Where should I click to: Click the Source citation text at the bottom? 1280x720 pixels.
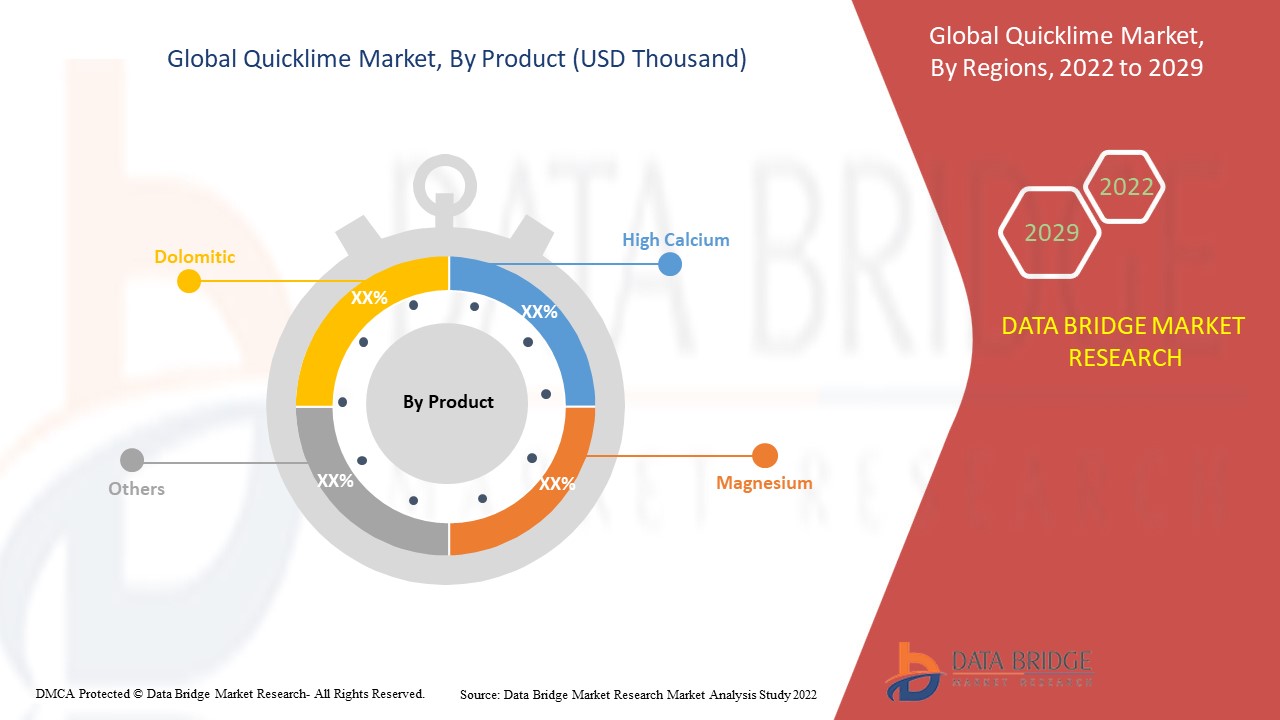pyautogui.click(x=637, y=694)
